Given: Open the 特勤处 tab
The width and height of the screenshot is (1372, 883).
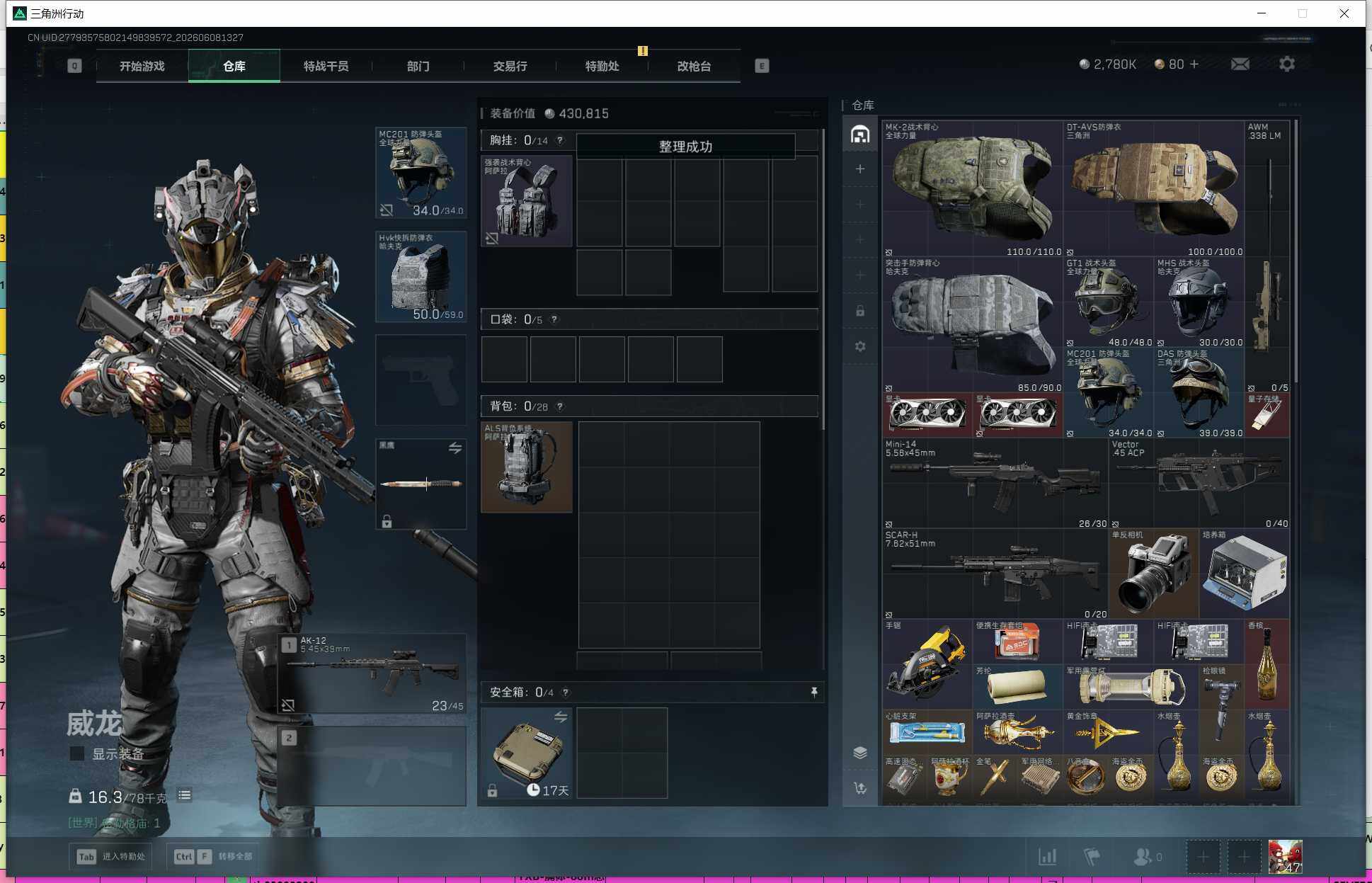Looking at the screenshot, I should coord(602,66).
